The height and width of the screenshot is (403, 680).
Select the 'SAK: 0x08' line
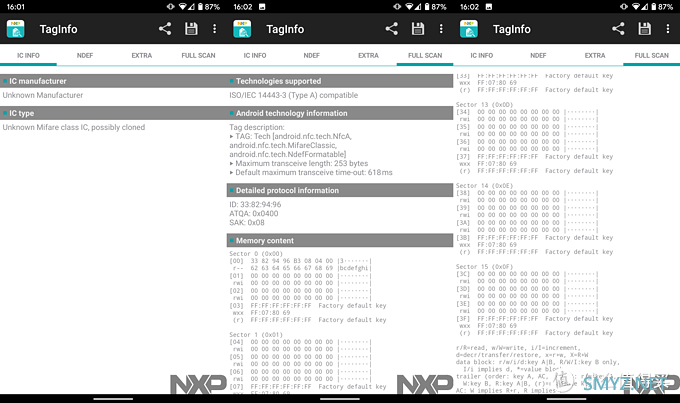click(x=247, y=223)
